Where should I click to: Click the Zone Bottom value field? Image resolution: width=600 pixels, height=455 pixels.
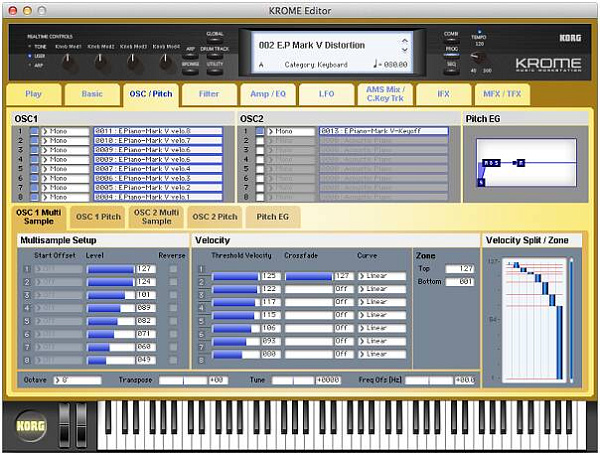coord(460,282)
